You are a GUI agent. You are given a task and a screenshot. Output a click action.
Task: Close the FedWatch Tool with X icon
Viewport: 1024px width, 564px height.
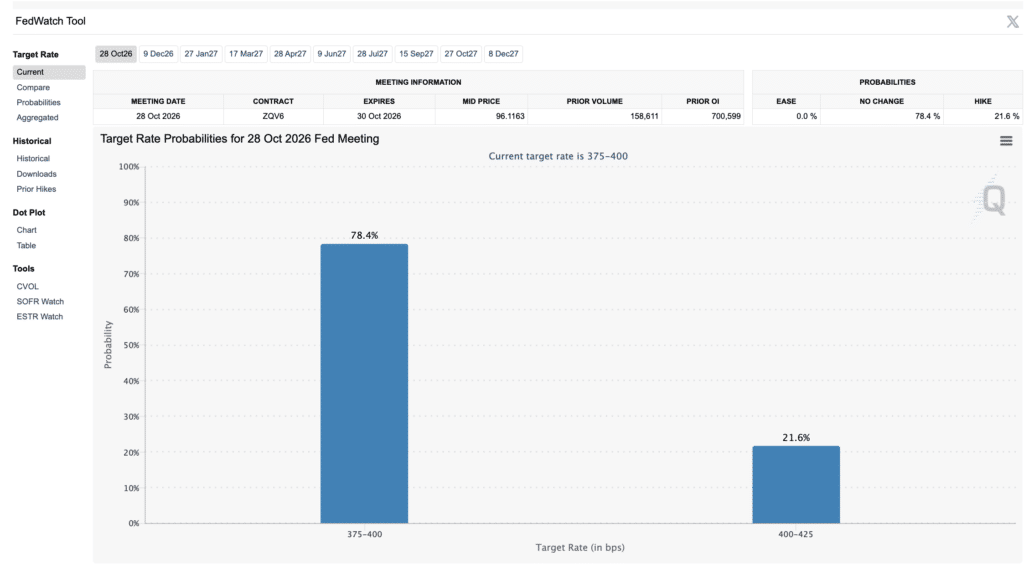click(1012, 22)
